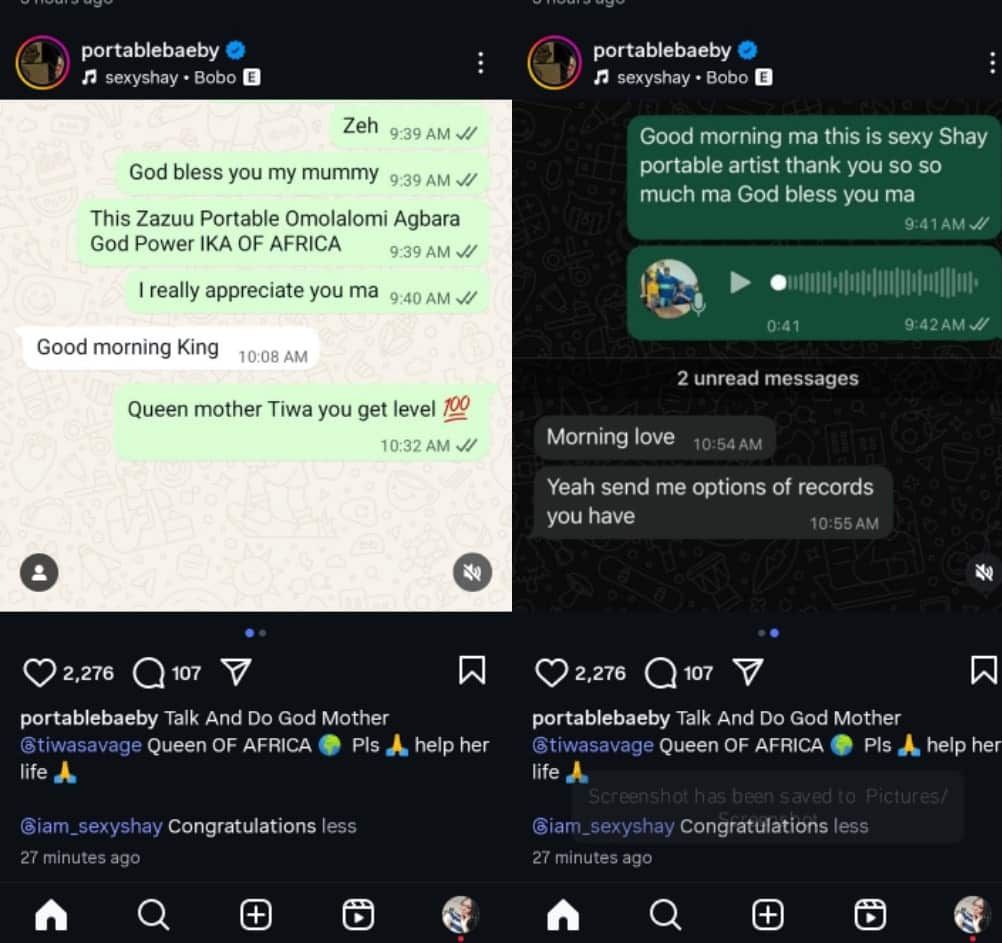
Task: Bookmark the left post
Action: 472,670
